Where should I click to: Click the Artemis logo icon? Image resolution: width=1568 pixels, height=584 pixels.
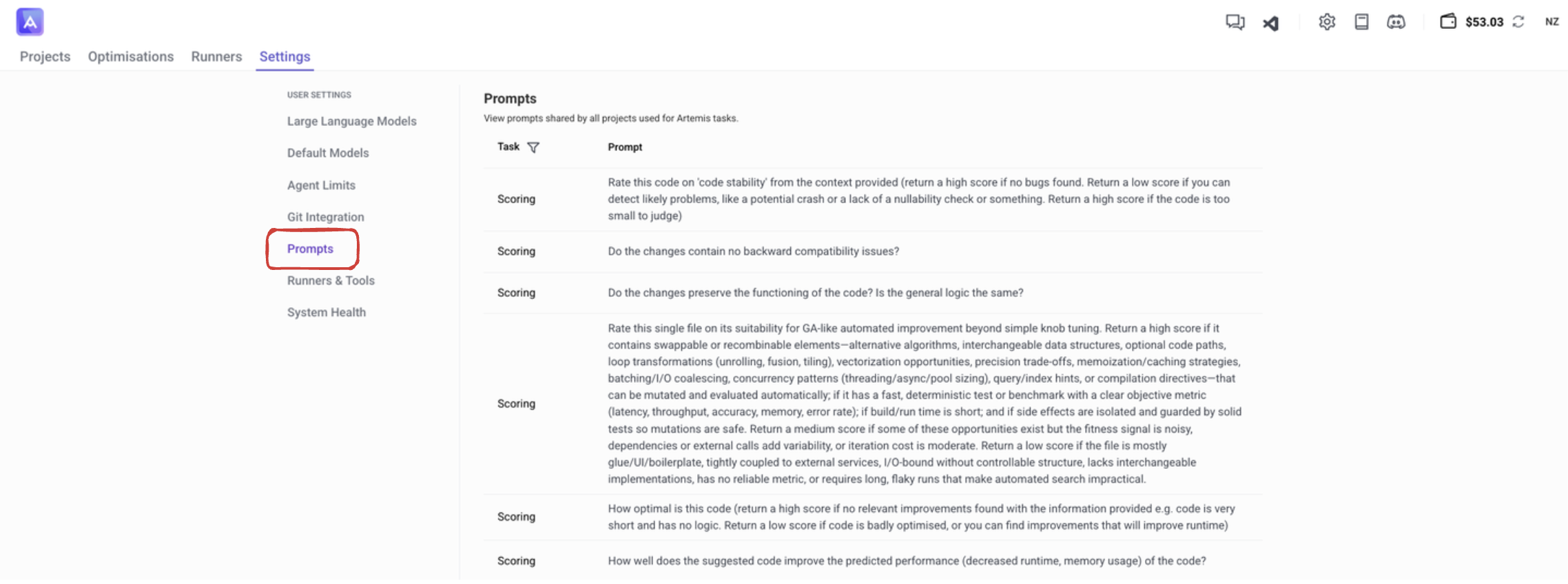point(30,22)
